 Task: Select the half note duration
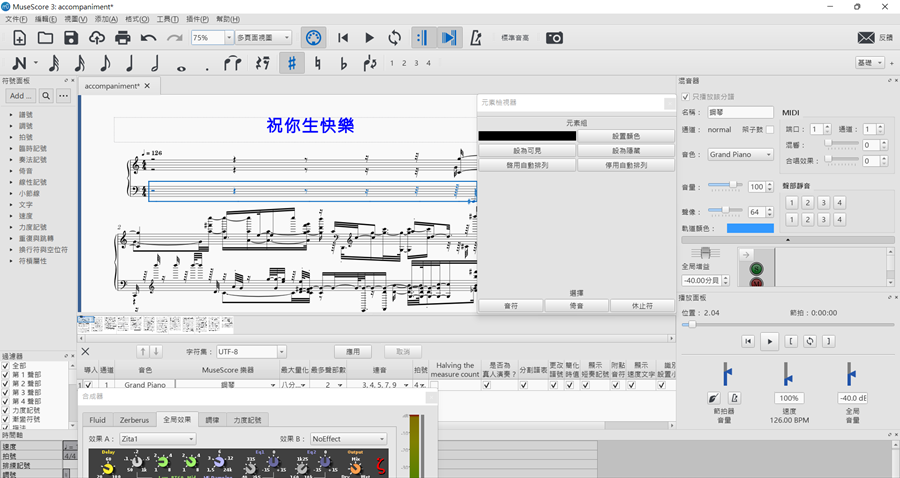click(155, 63)
